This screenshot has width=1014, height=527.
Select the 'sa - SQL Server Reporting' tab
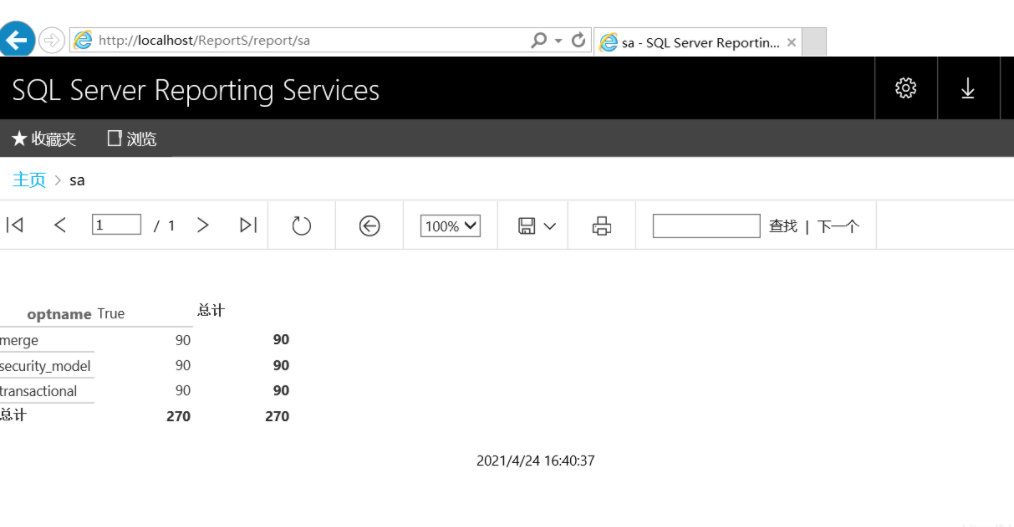(697, 43)
